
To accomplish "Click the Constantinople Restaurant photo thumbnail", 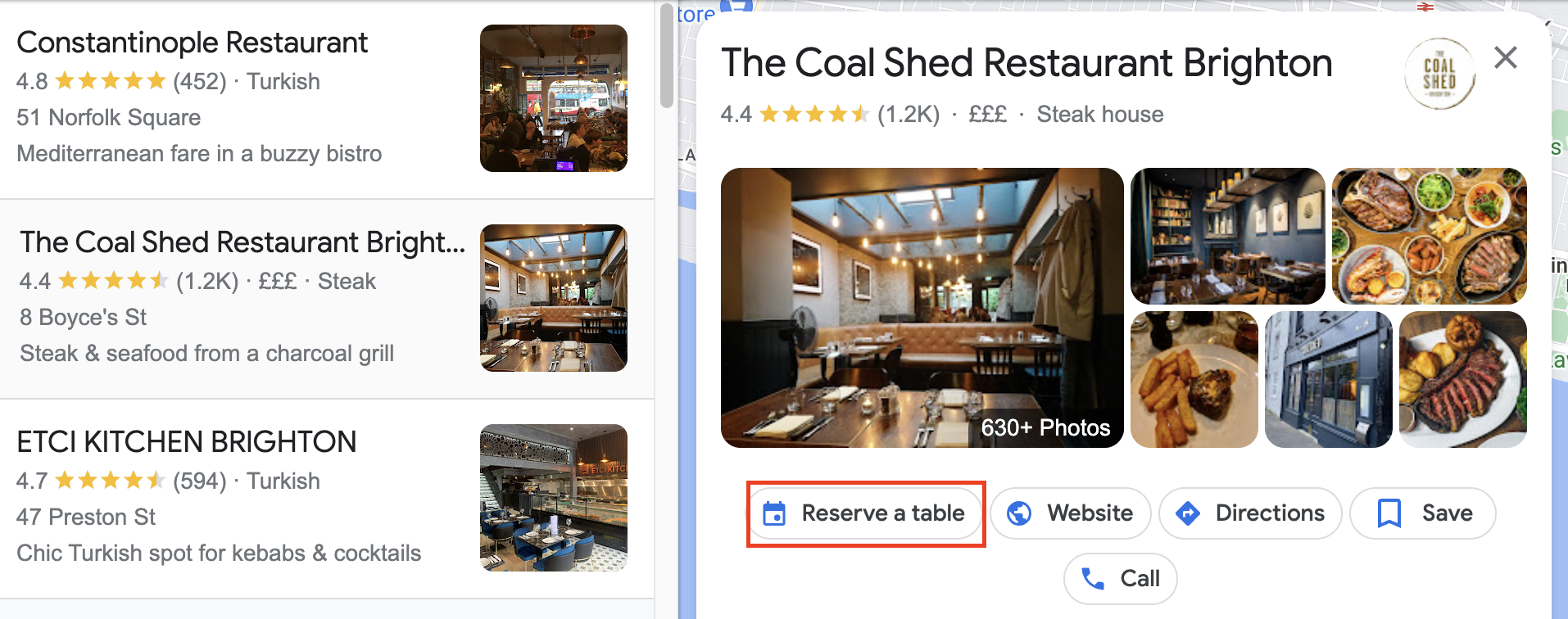I will pos(553,98).
